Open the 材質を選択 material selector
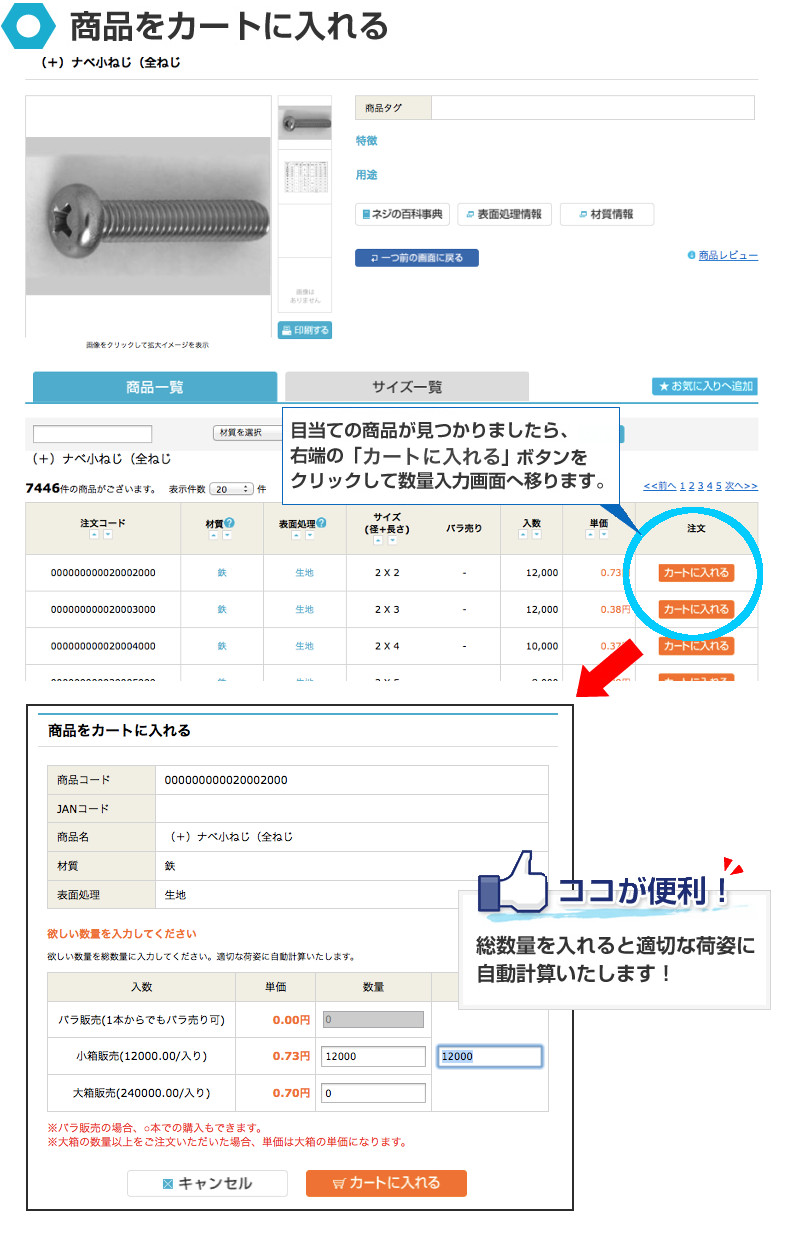 (240, 433)
